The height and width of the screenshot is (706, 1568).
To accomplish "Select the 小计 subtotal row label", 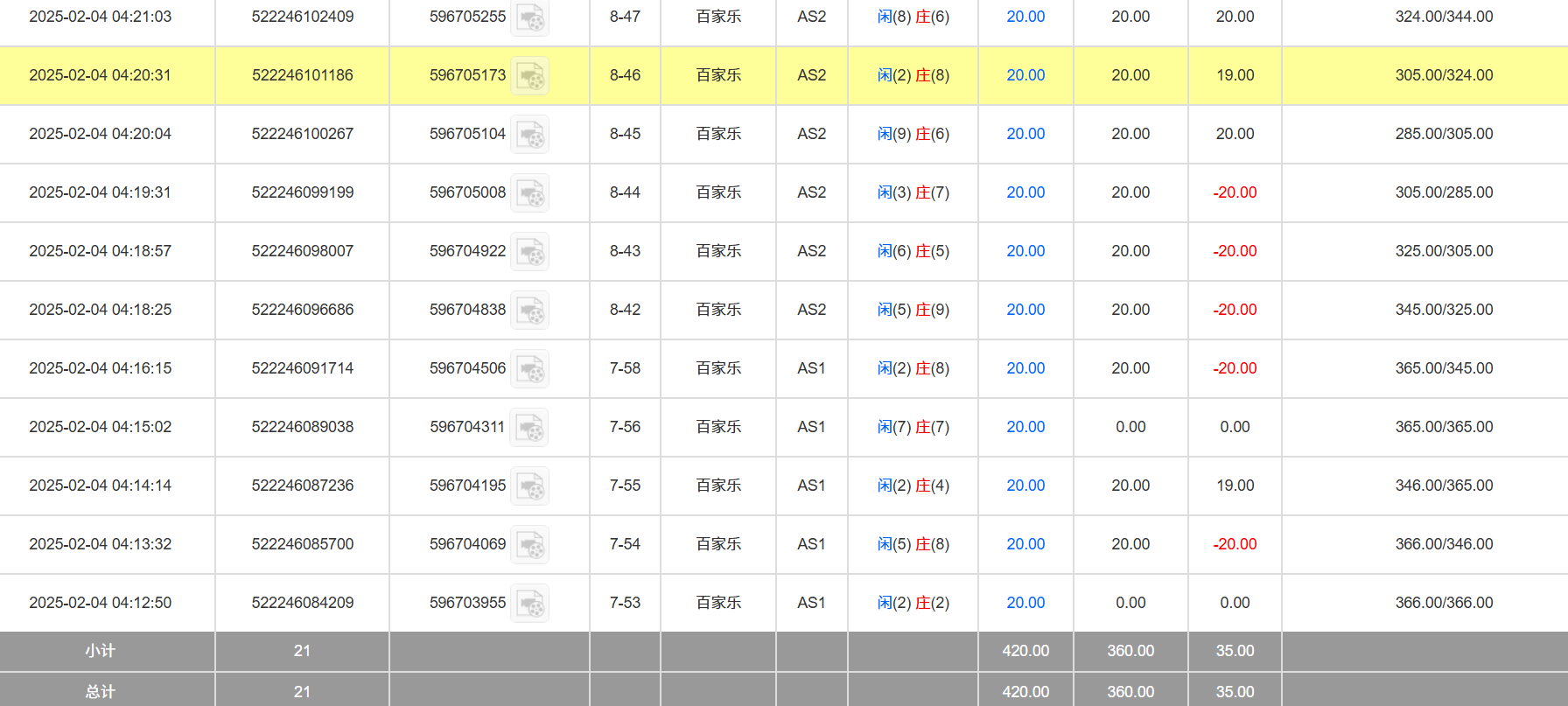I will click(101, 651).
